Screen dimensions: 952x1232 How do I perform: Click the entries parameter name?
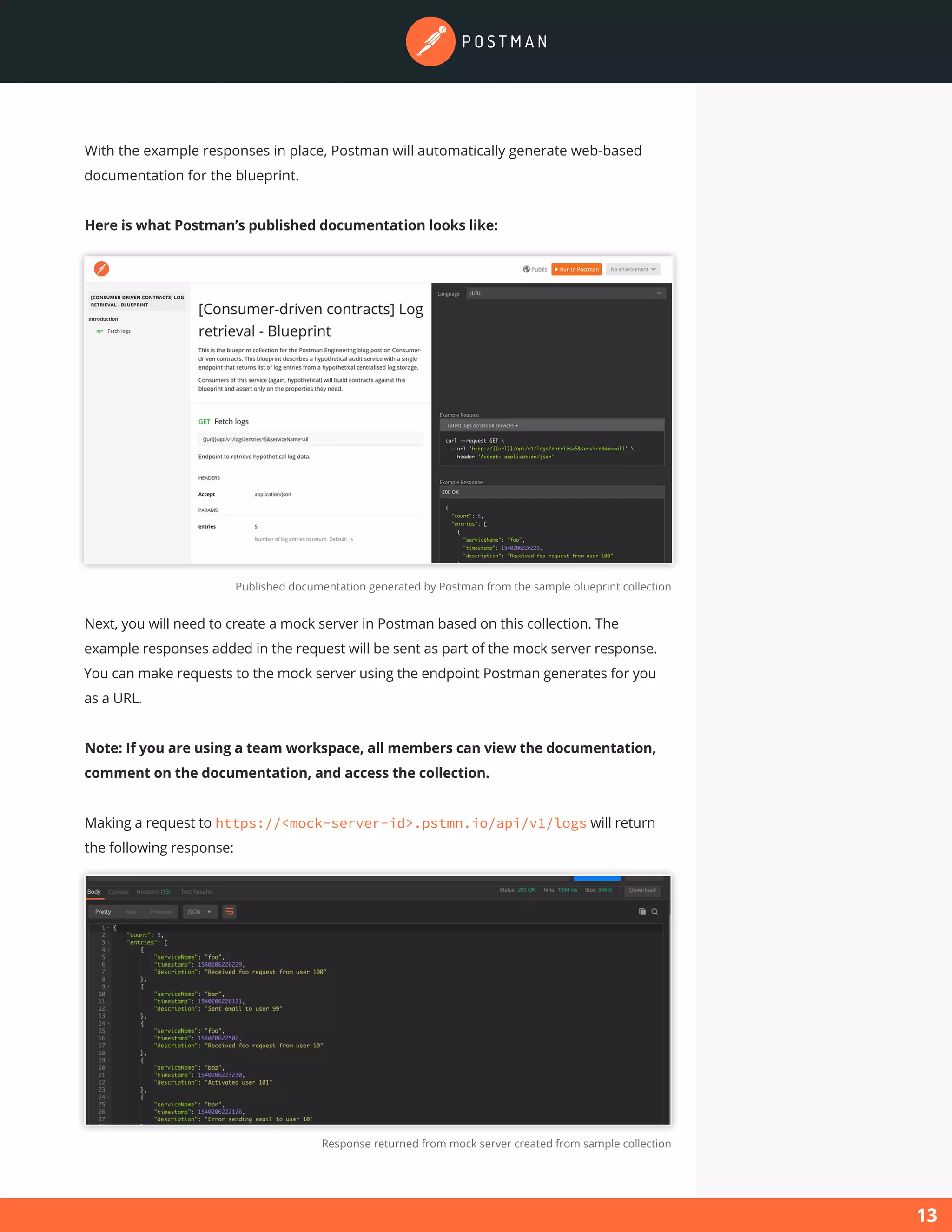tap(207, 526)
